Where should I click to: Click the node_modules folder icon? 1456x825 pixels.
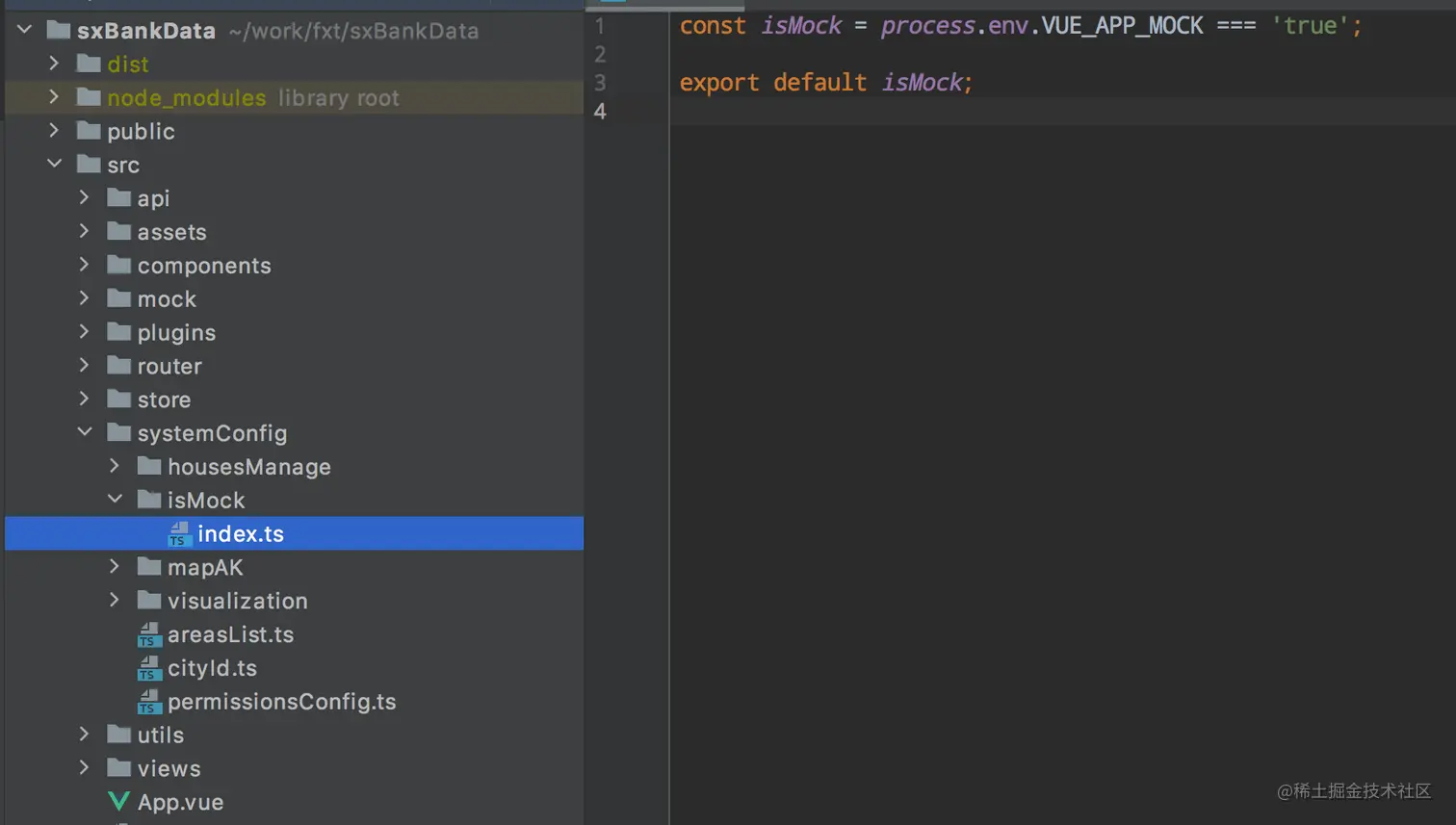(x=89, y=97)
